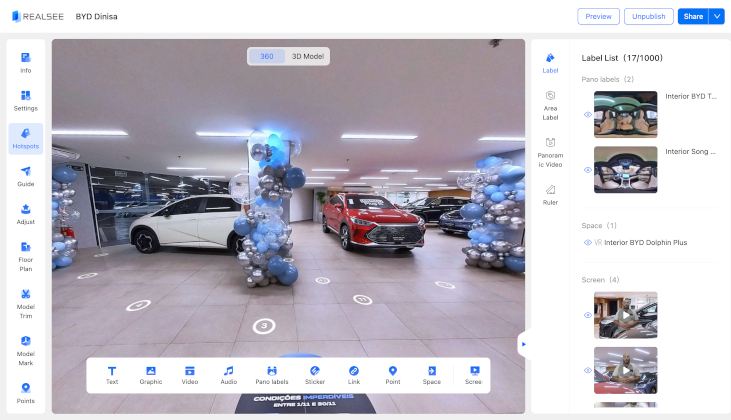Add a Point hotspot from the bottom toolbar
The image size is (731, 420).
(393, 375)
